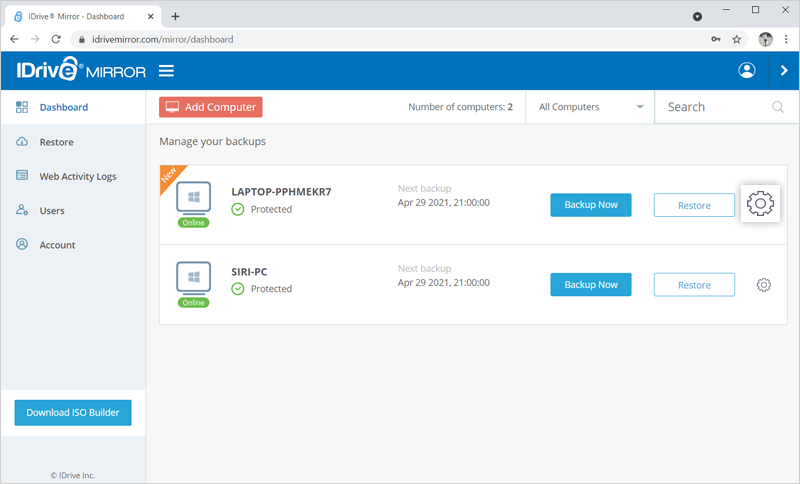Start Backup Now for LAPTOP-PPHMEKR7
Image resolution: width=800 pixels, height=484 pixels.
click(x=591, y=205)
